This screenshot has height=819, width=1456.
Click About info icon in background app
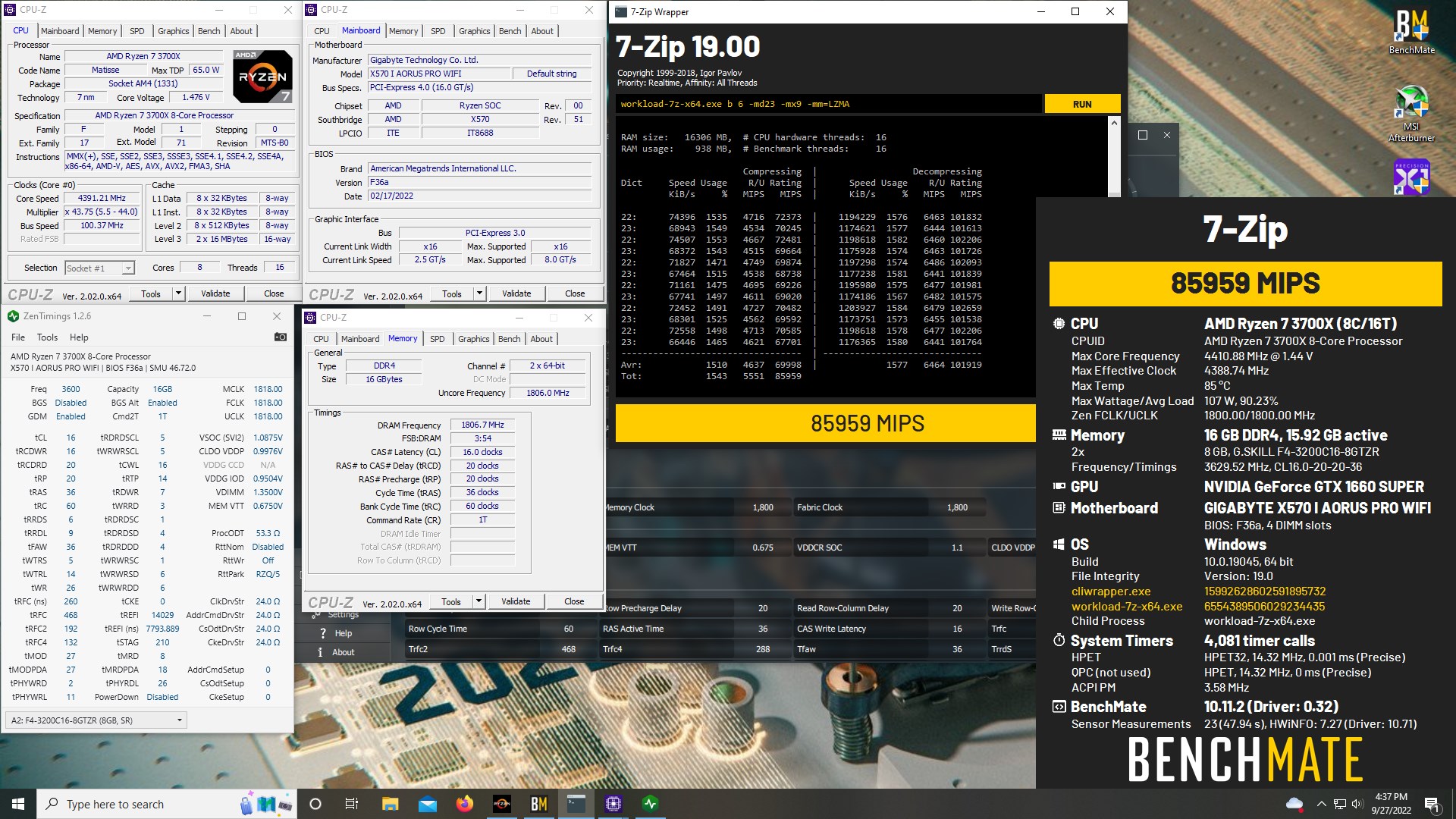[321, 652]
